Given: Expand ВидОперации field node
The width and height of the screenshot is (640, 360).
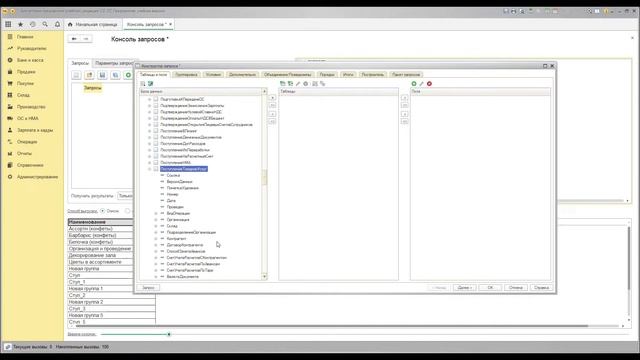Looking at the screenshot, I should [x=156, y=213].
